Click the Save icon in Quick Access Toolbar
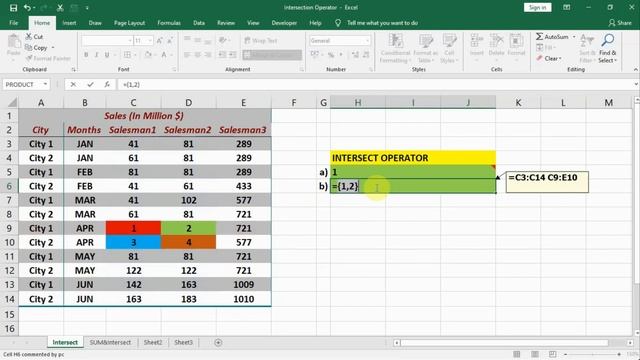 (13, 8)
